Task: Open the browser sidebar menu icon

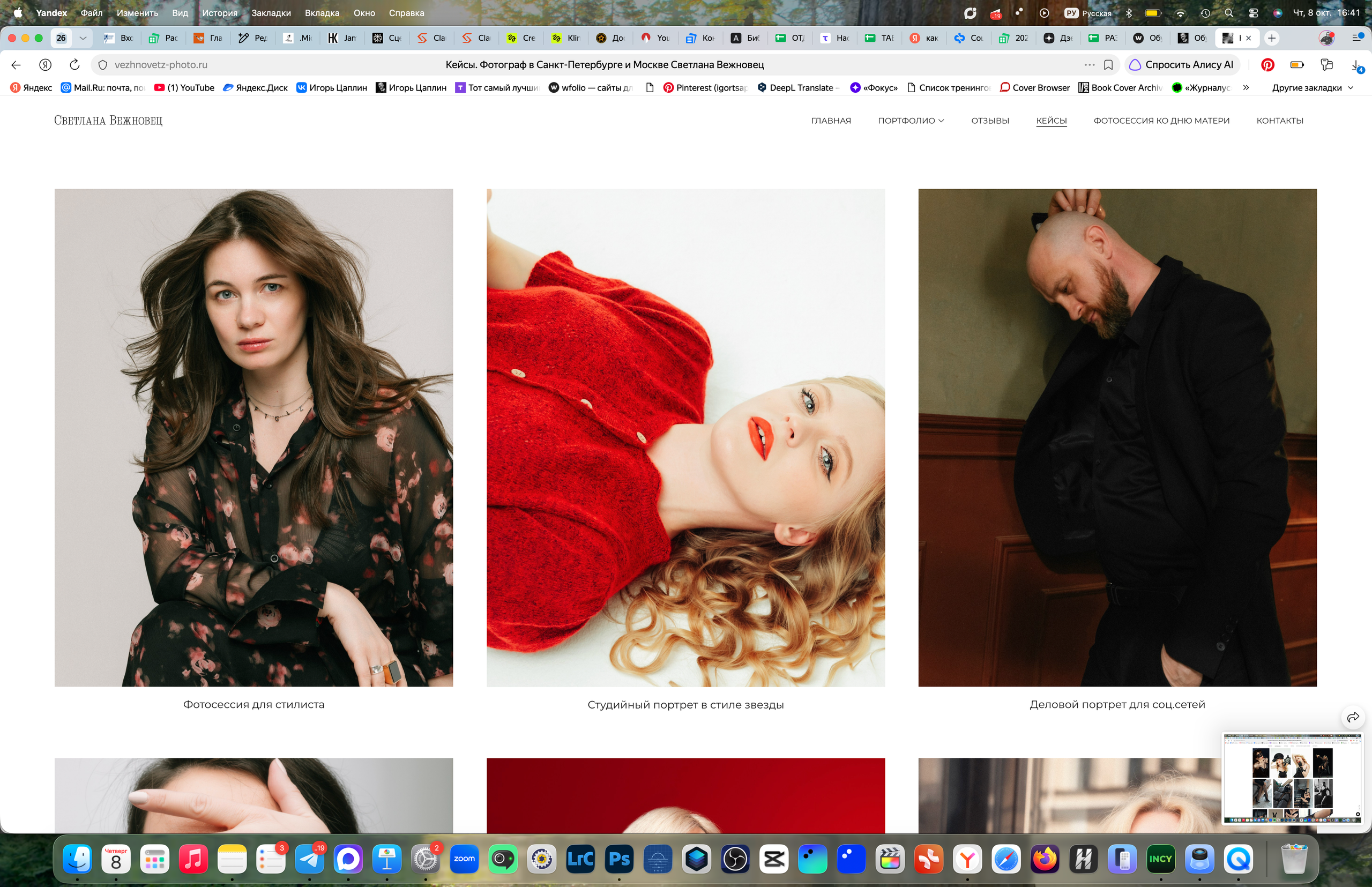Action: click(x=1357, y=38)
